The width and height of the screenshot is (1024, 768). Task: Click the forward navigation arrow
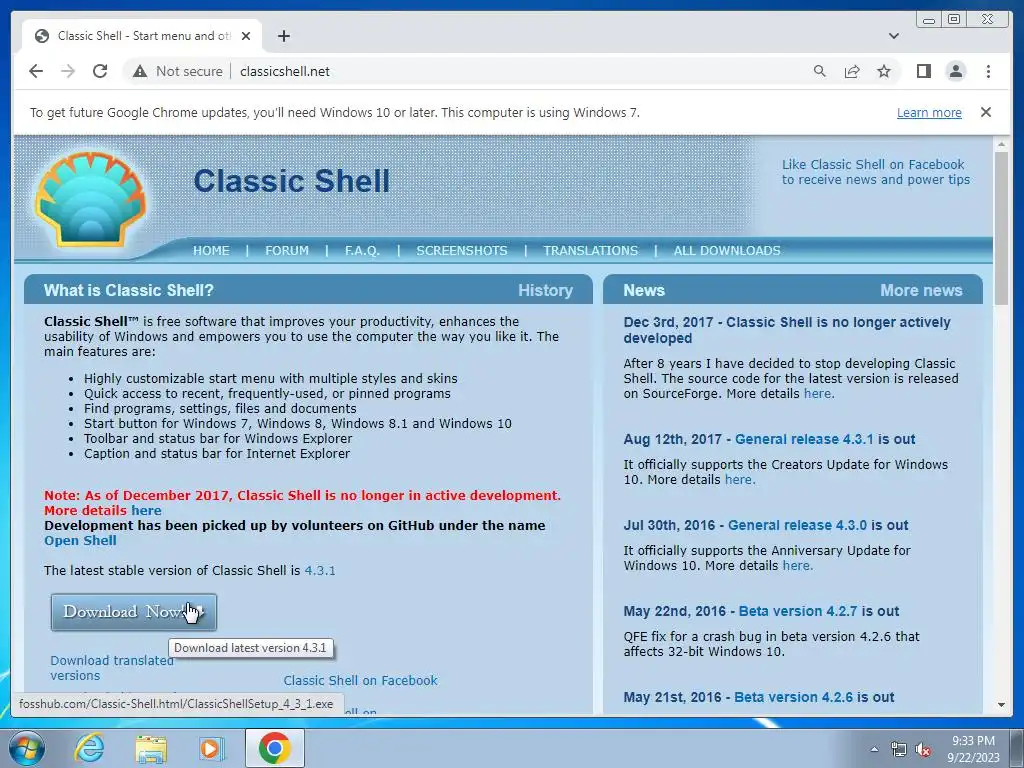coord(68,71)
